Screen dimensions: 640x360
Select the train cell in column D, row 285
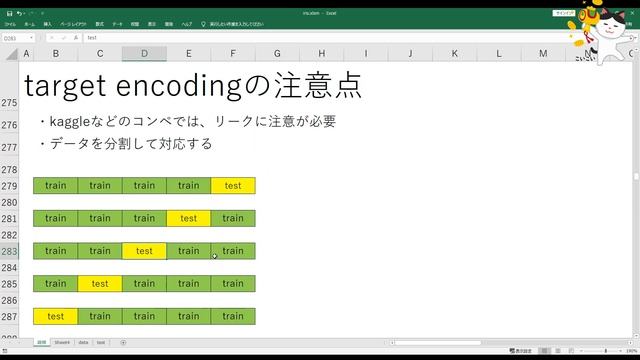point(144,284)
